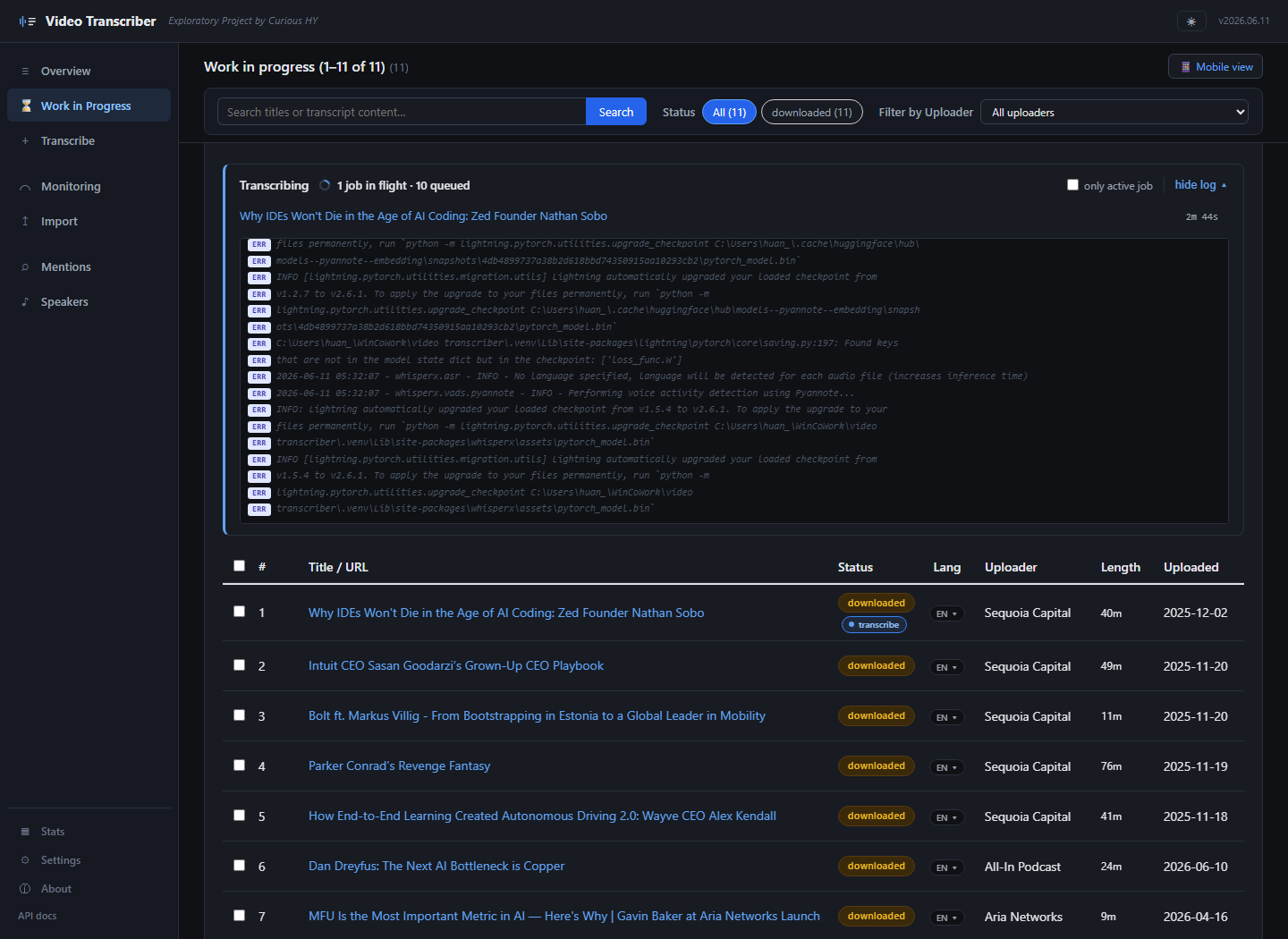1288x939 pixels.
Task: Click the Work in Progress hourglass icon
Action: (26, 106)
